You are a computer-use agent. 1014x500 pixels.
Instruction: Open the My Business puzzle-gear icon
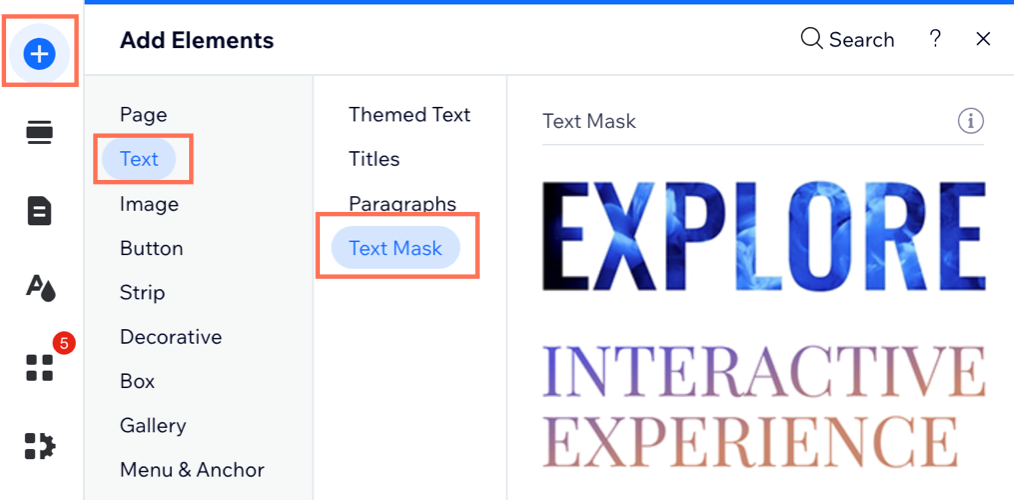coord(40,446)
